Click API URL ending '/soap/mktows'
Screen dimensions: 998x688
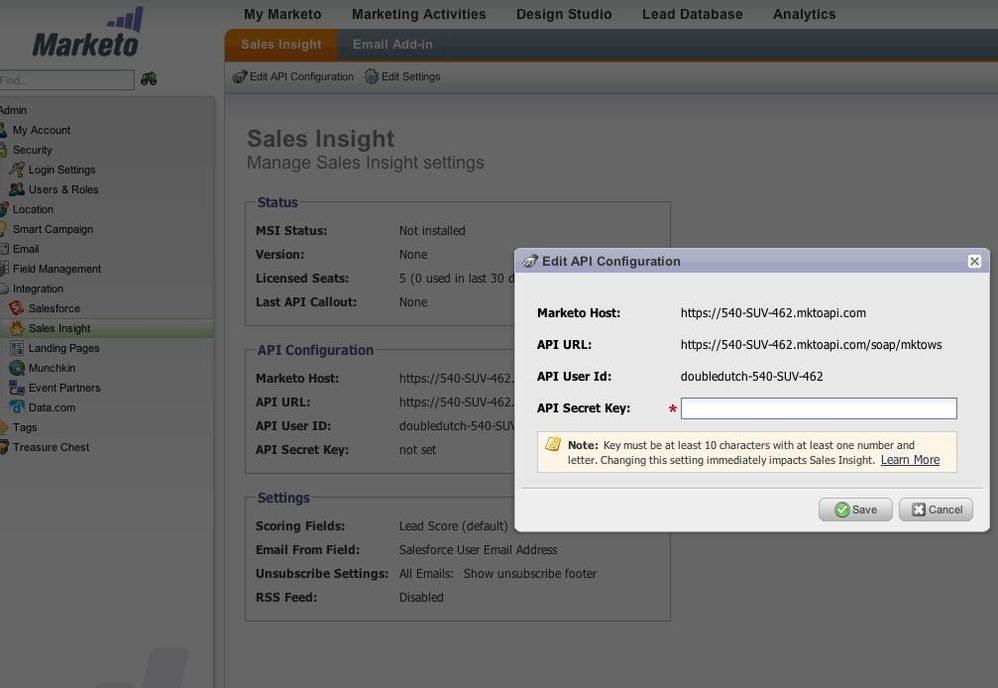812,345
